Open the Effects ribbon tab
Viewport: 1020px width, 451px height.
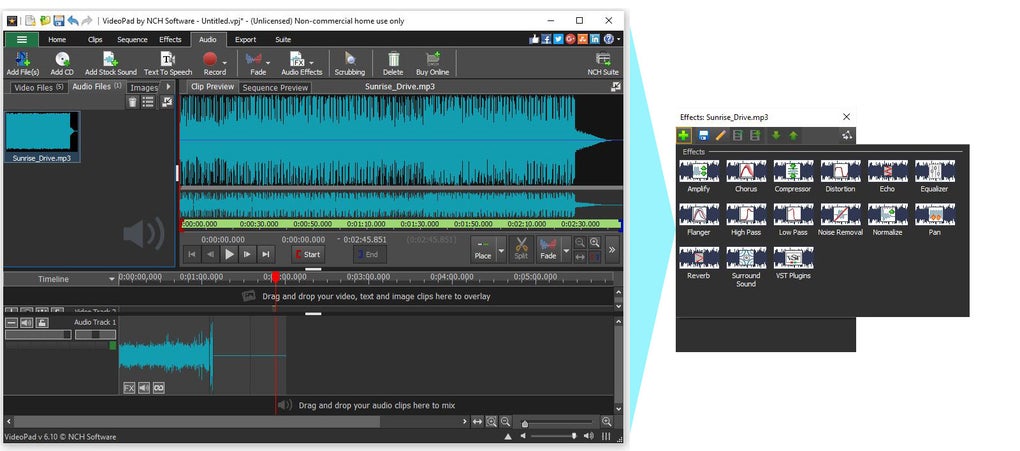pos(170,39)
